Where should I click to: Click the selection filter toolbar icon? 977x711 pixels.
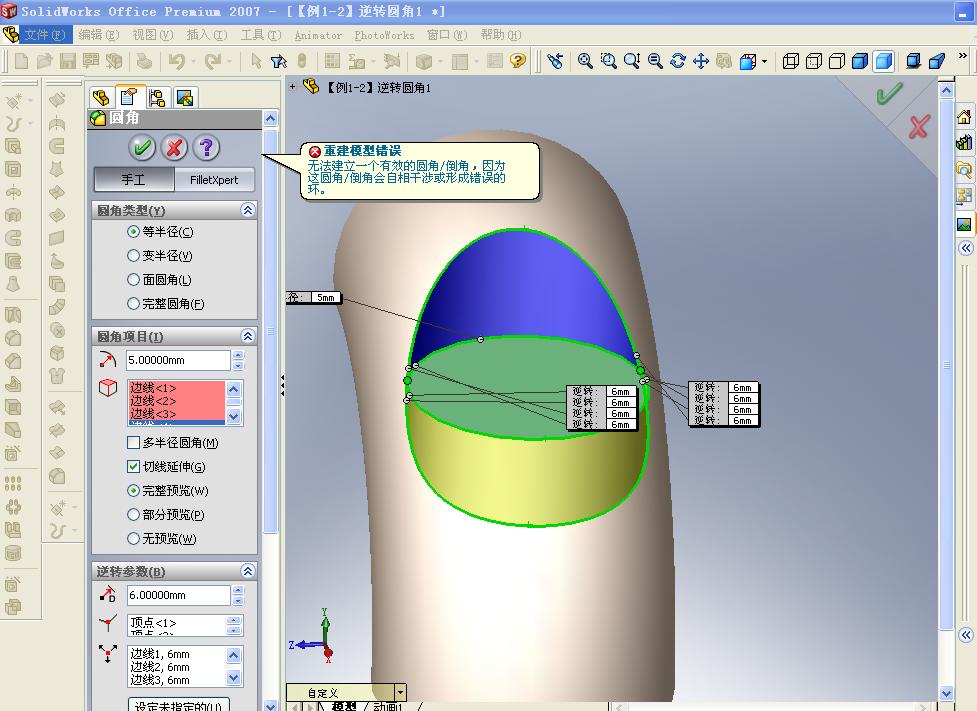click(279, 61)
